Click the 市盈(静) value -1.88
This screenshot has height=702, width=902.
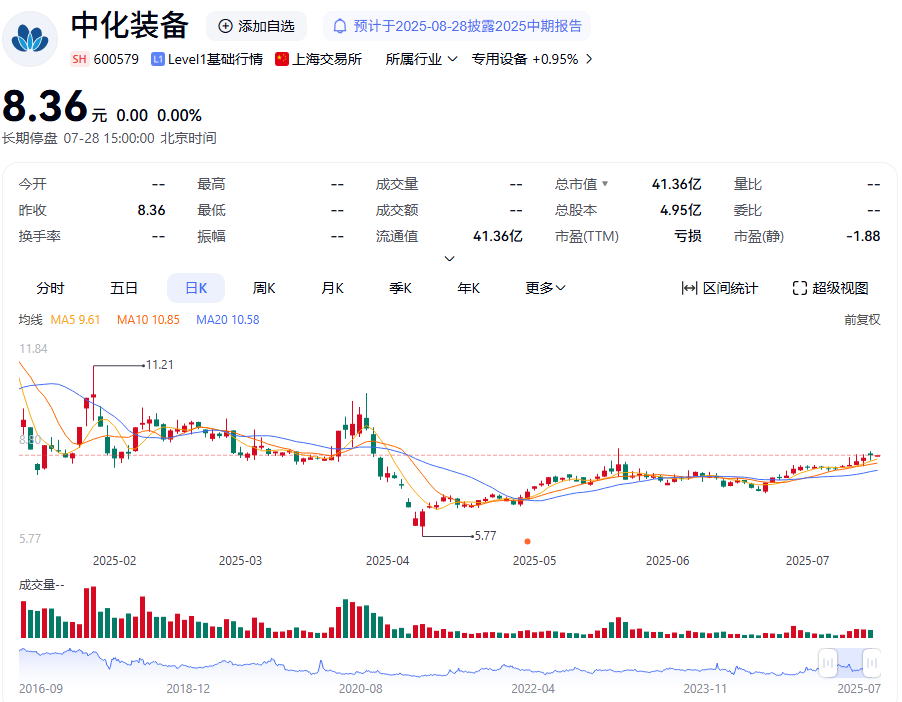tap(863, 236)
